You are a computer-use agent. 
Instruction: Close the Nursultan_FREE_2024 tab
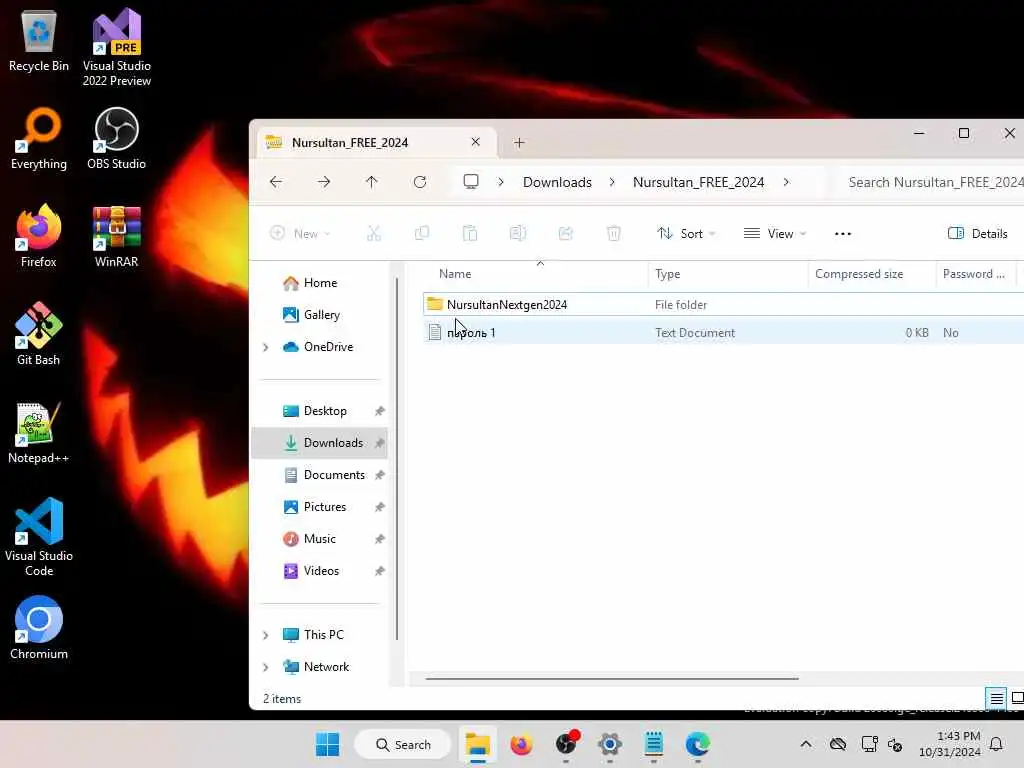pos(475,142)
